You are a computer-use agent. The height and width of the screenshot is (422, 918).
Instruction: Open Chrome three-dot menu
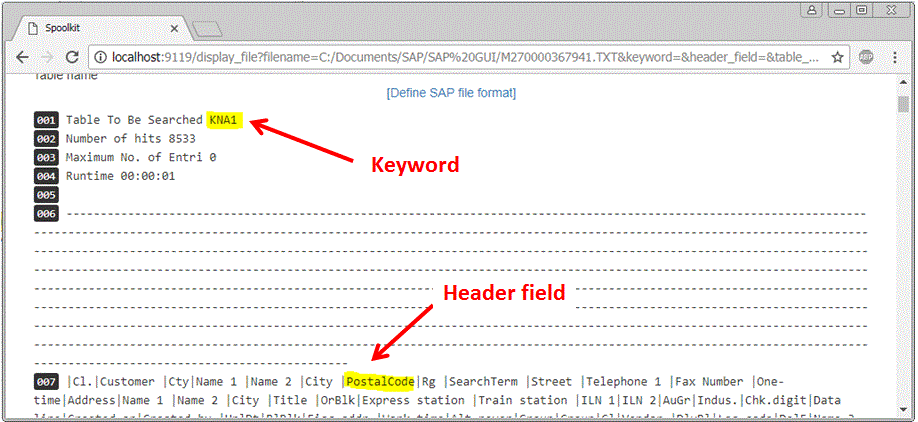(x=895, y=57)
